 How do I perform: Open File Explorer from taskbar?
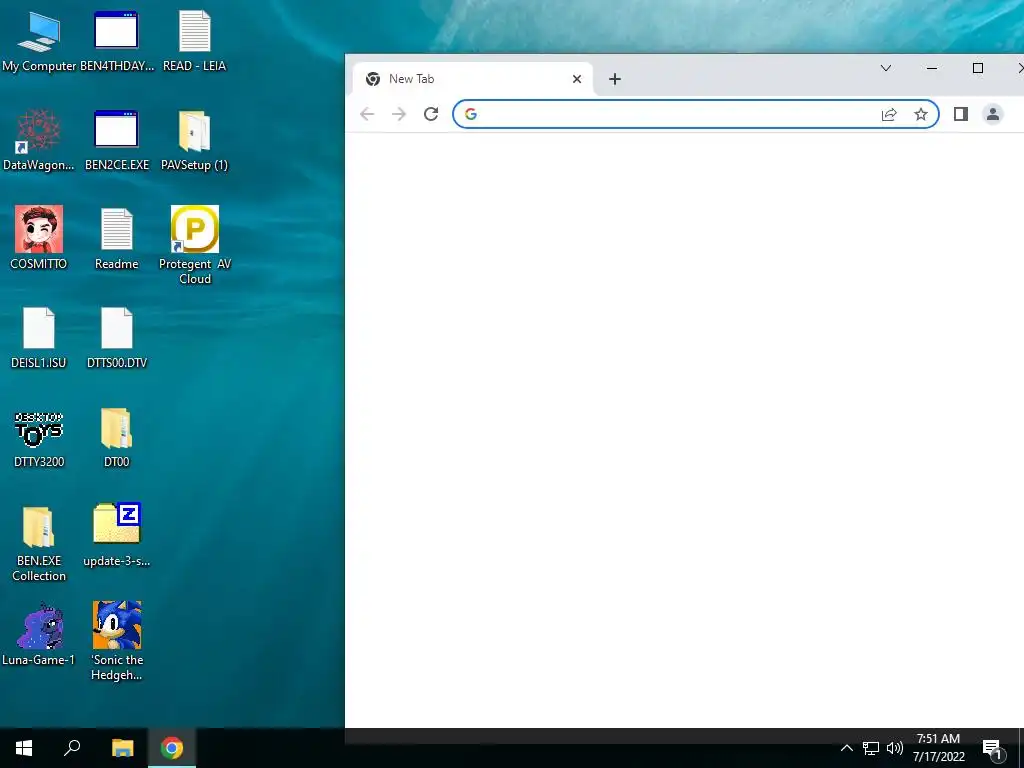coord(122,748)
